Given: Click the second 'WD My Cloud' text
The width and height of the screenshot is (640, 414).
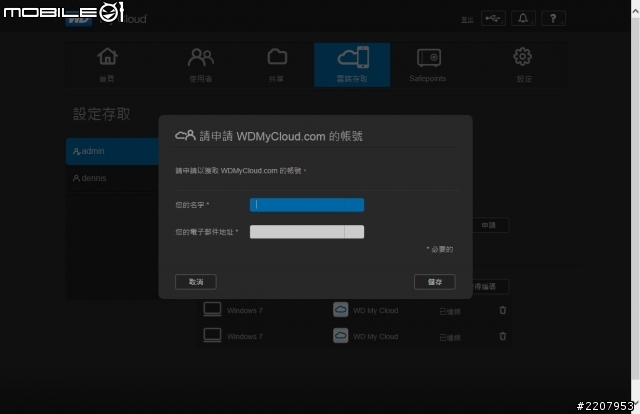Looking at the screenshot, I should (376, 337).
